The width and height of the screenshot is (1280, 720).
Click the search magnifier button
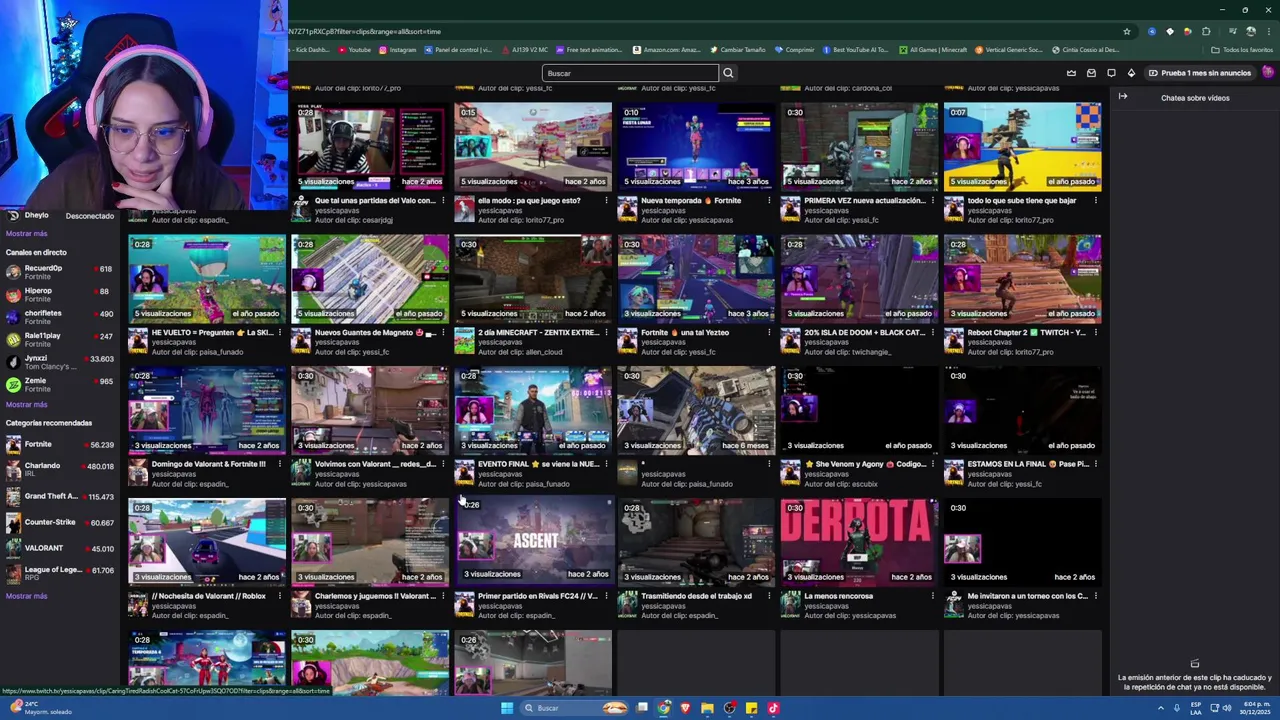click(x=728, y=73)
